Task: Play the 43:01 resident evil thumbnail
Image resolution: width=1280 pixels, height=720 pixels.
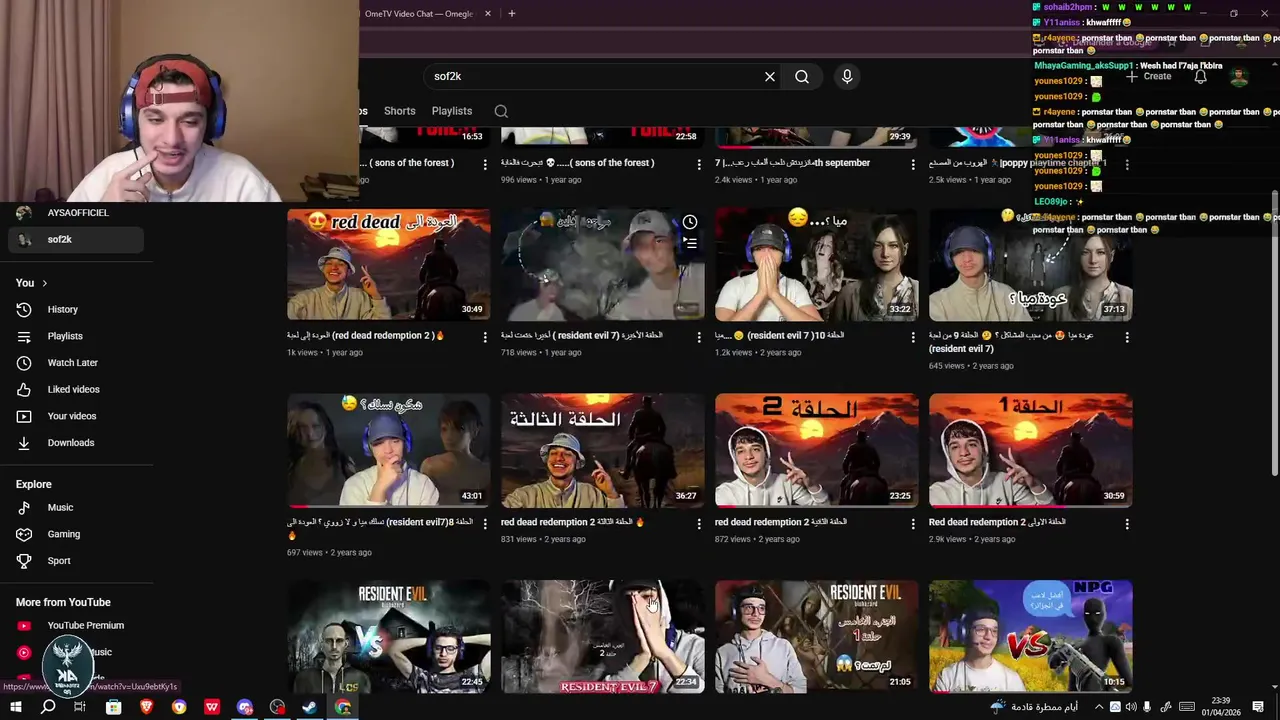Action: pyautogui.click(x=389, y=451)
